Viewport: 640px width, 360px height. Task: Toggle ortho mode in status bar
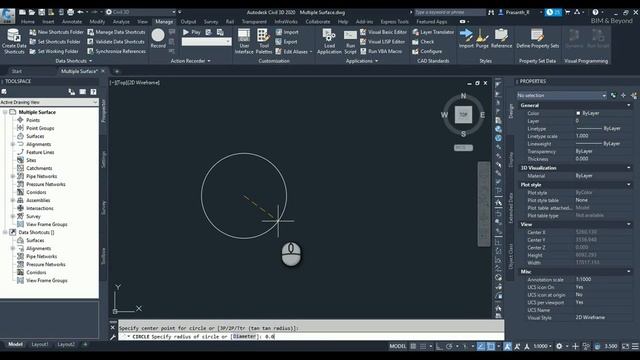(439, 347)
